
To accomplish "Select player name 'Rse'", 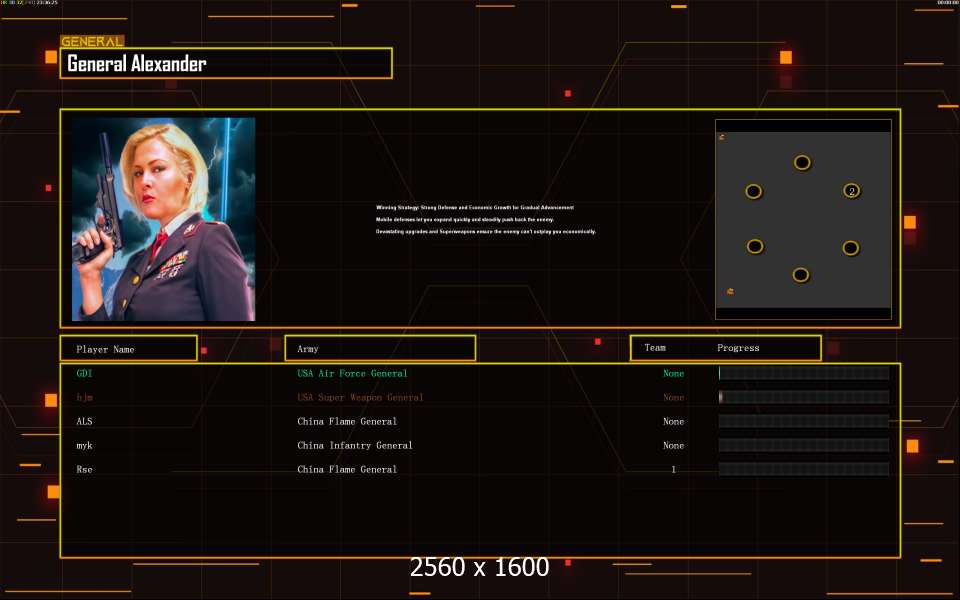I will [x=84, y=470].
